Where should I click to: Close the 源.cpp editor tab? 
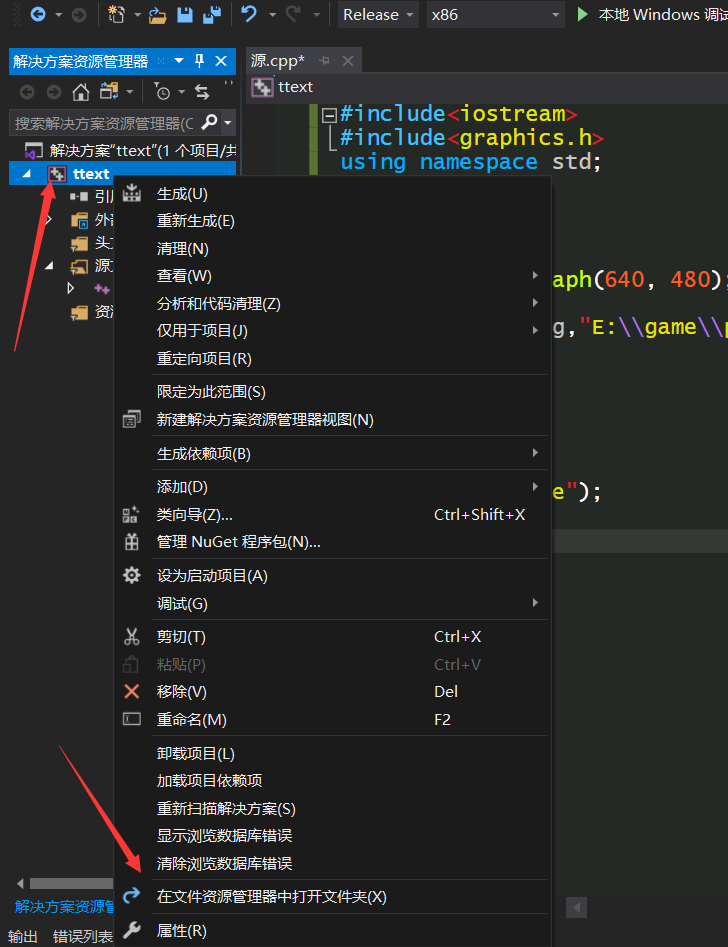[347, 60]
